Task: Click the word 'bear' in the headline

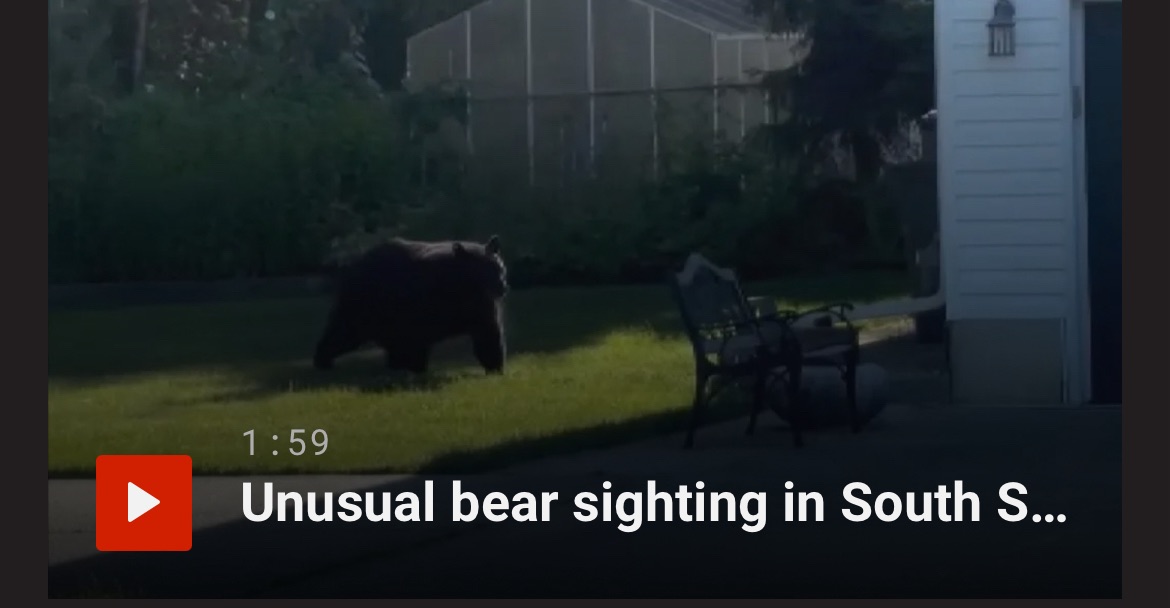Action: click(504, 502)
